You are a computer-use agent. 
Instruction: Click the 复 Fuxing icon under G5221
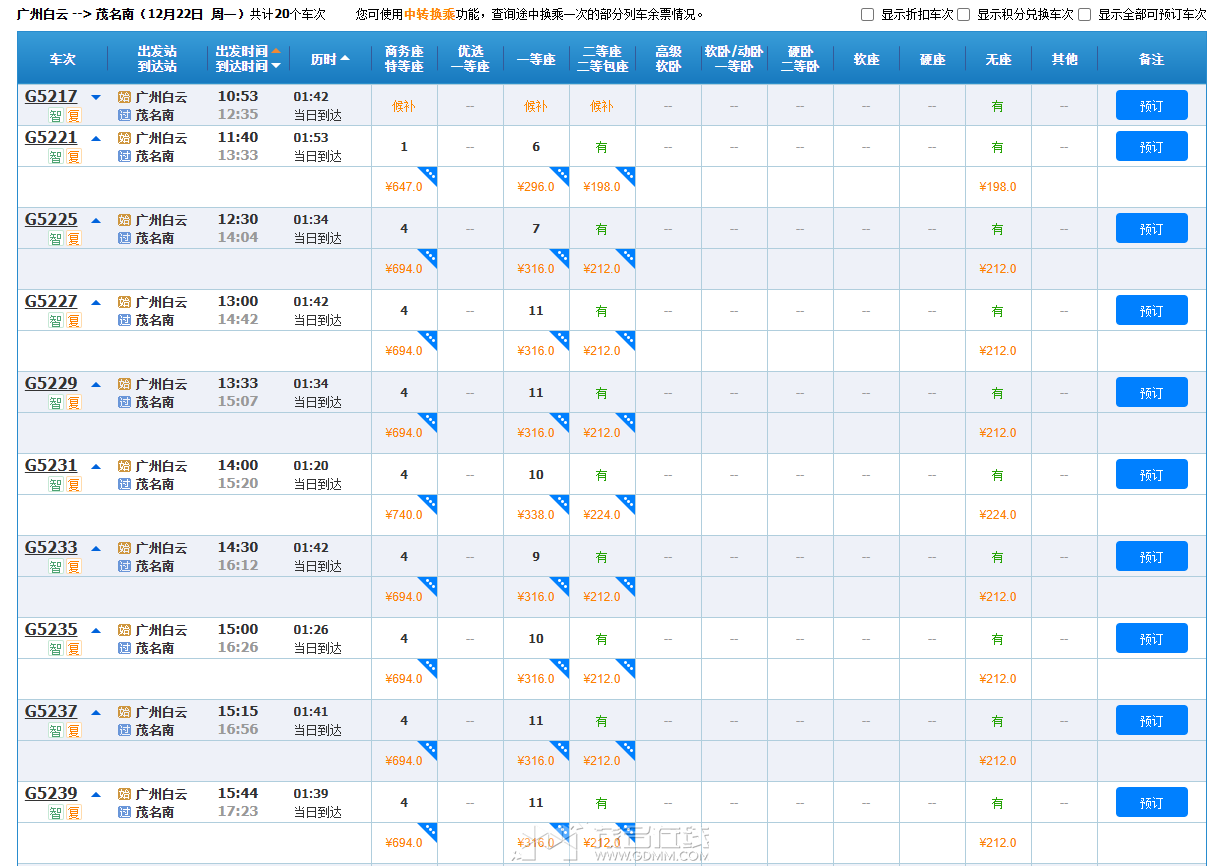(73, 157)
